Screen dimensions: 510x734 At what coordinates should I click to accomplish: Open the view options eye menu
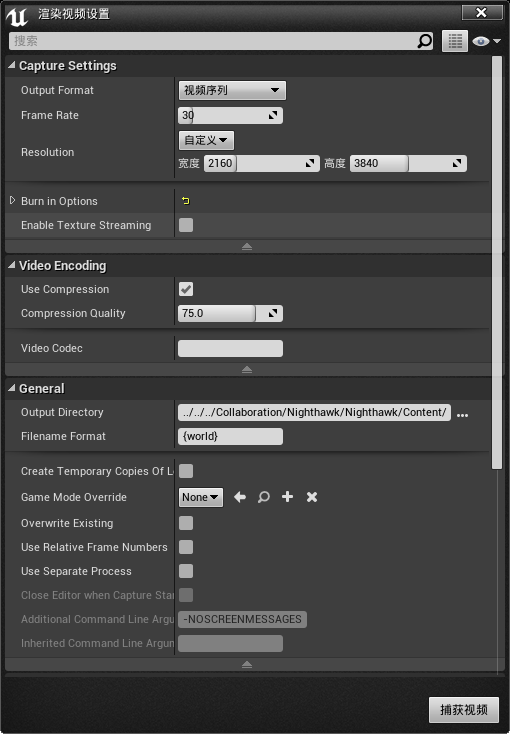pyautogui.click(x=486, y=41)
